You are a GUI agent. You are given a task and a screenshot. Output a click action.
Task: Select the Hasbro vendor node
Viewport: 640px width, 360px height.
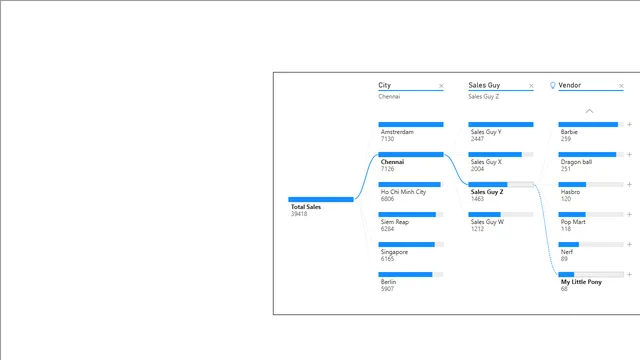click(x=591, y=184)
